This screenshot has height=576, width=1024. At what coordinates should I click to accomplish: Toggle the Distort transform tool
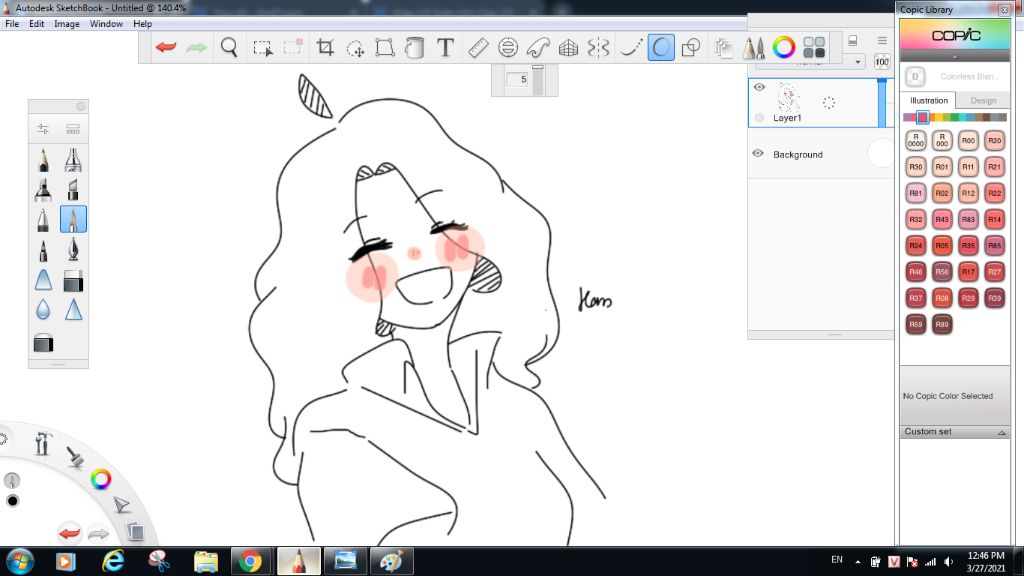pyautogui.click(x=385, y=47)
